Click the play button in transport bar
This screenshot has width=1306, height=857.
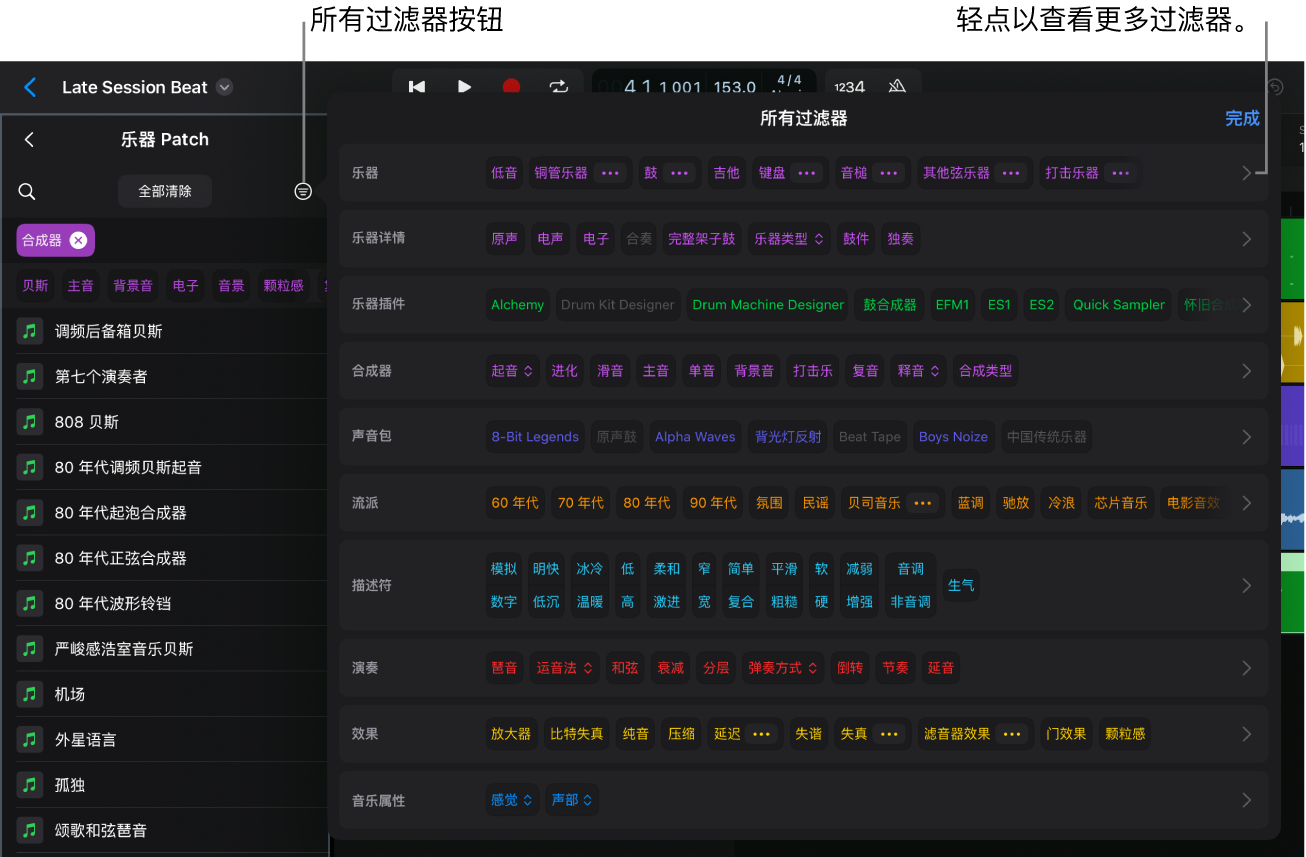tap(464, 87)
